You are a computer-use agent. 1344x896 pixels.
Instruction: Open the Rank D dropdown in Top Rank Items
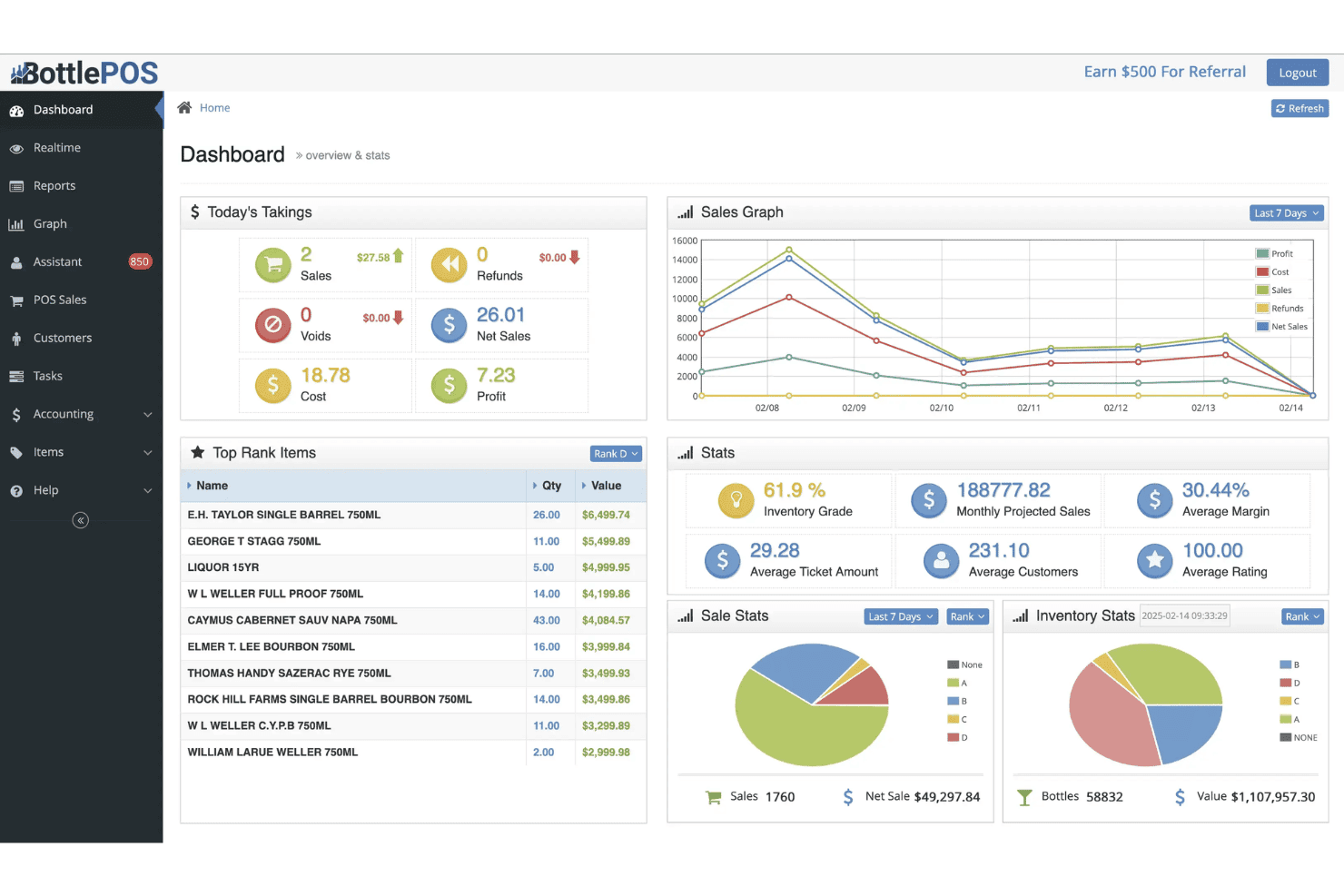point(616,454)
